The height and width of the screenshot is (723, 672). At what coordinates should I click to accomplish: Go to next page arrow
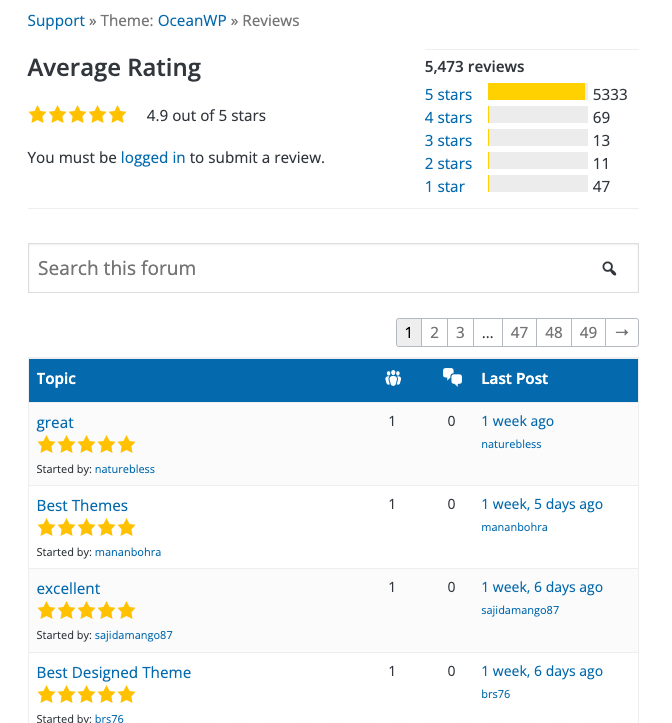621,333
